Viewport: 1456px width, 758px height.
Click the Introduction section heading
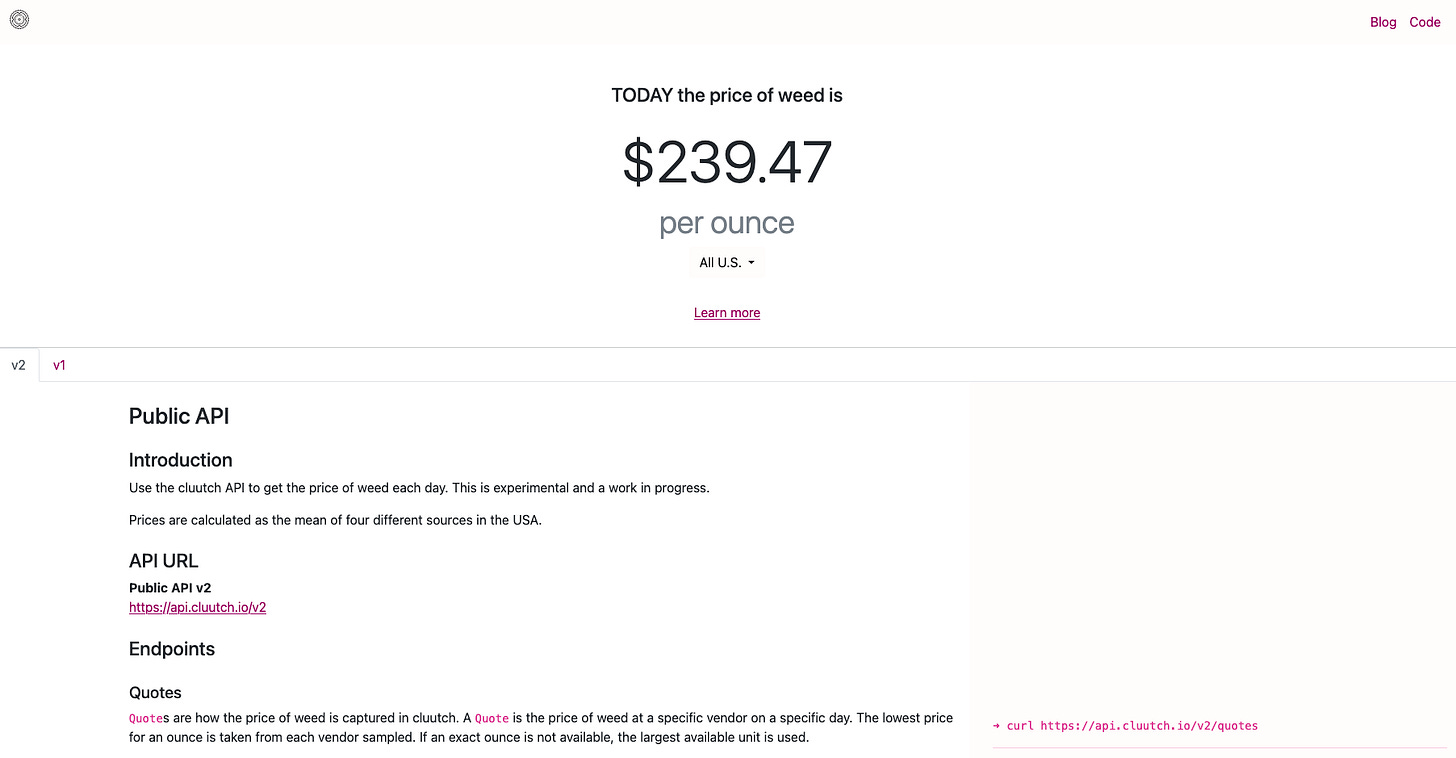click(x=180, y=460)
